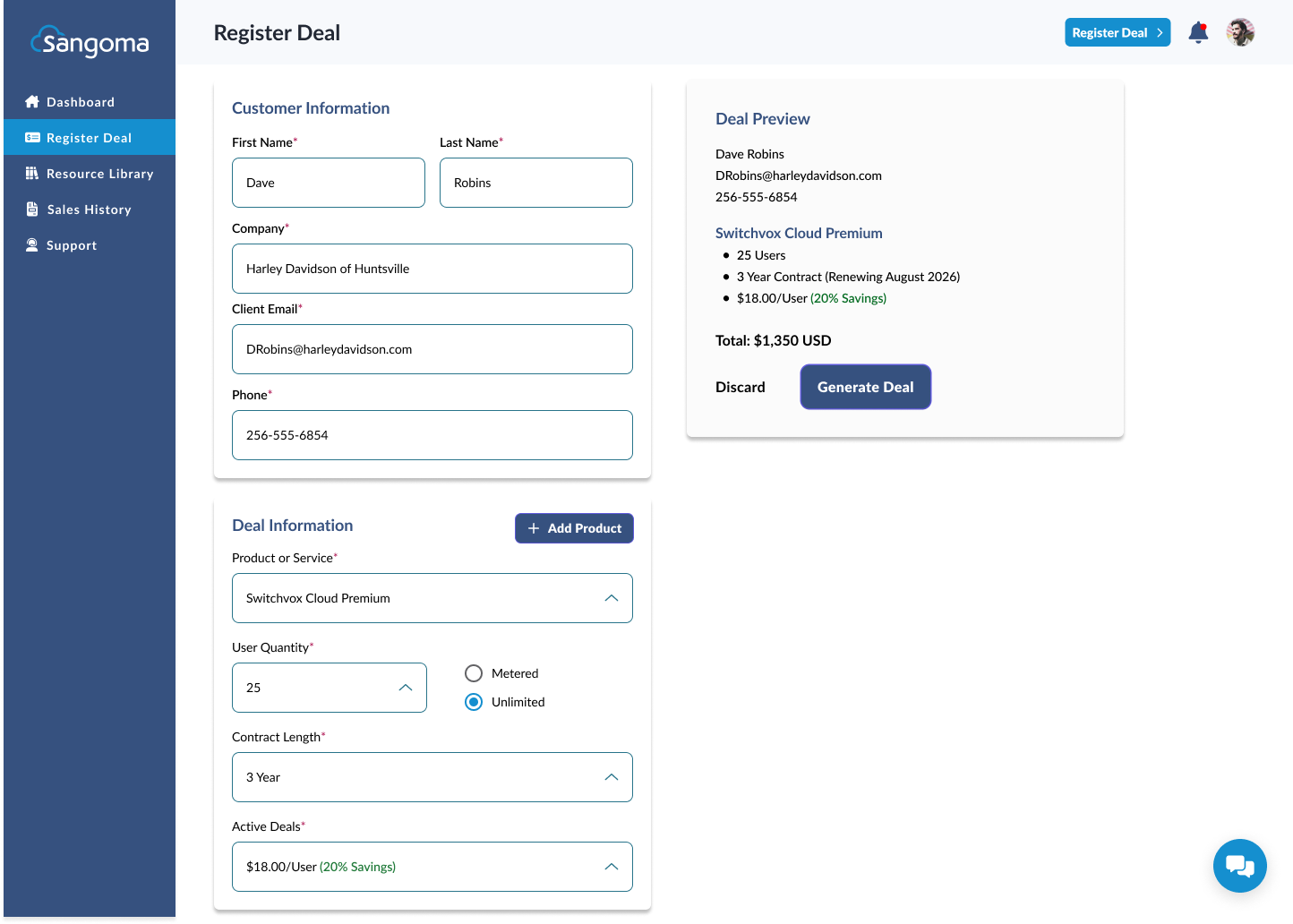Screen dimensions: 1293x924
Task: Enable Metered billing instead of Unlimited
Action: 474,672
